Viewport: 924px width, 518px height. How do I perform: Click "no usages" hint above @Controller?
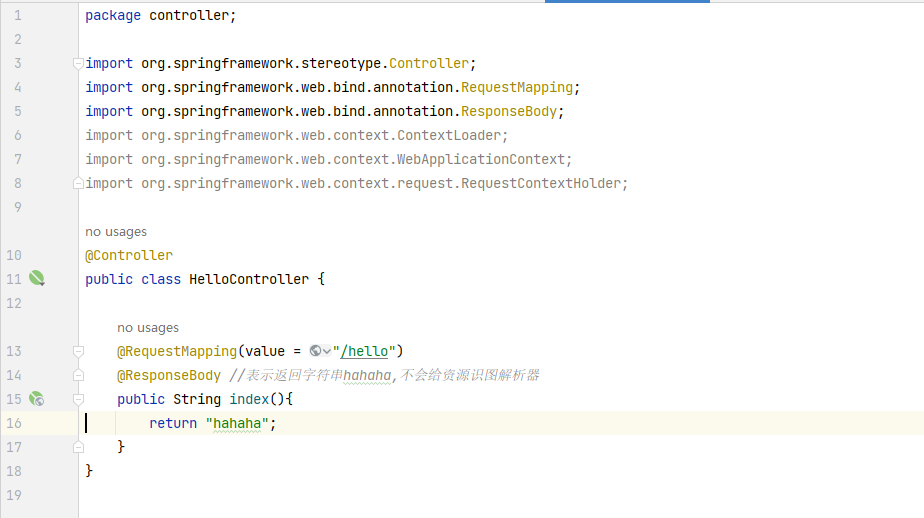[116, 232]
